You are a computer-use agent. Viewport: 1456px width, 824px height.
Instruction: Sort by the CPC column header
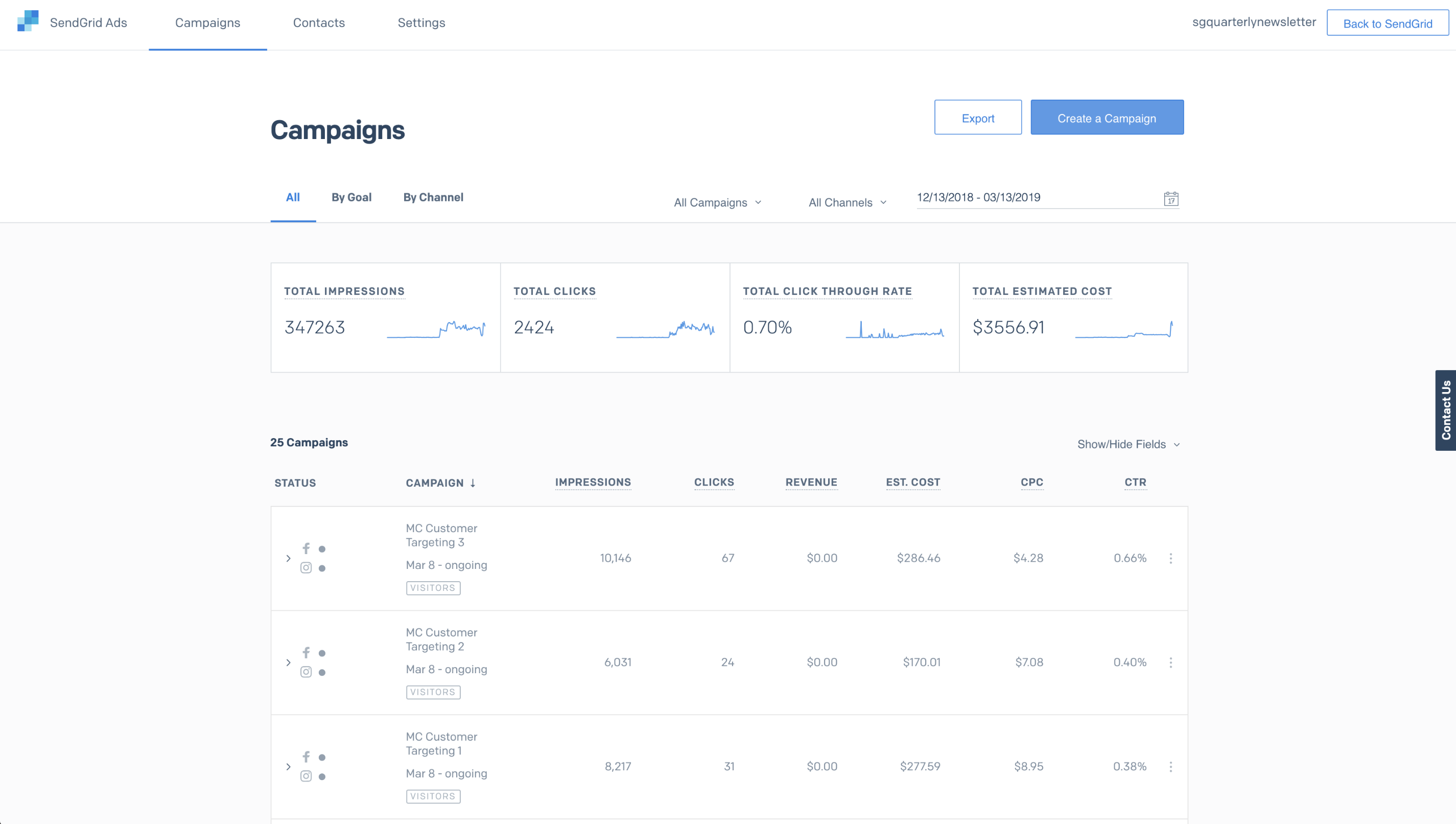click(1031, 482)
